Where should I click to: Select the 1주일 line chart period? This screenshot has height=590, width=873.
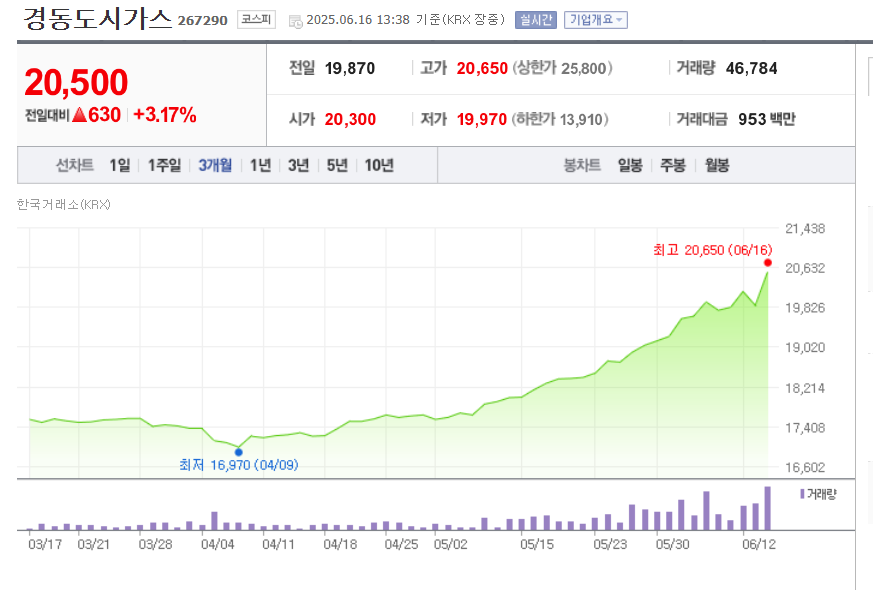[x=164, y=165]
